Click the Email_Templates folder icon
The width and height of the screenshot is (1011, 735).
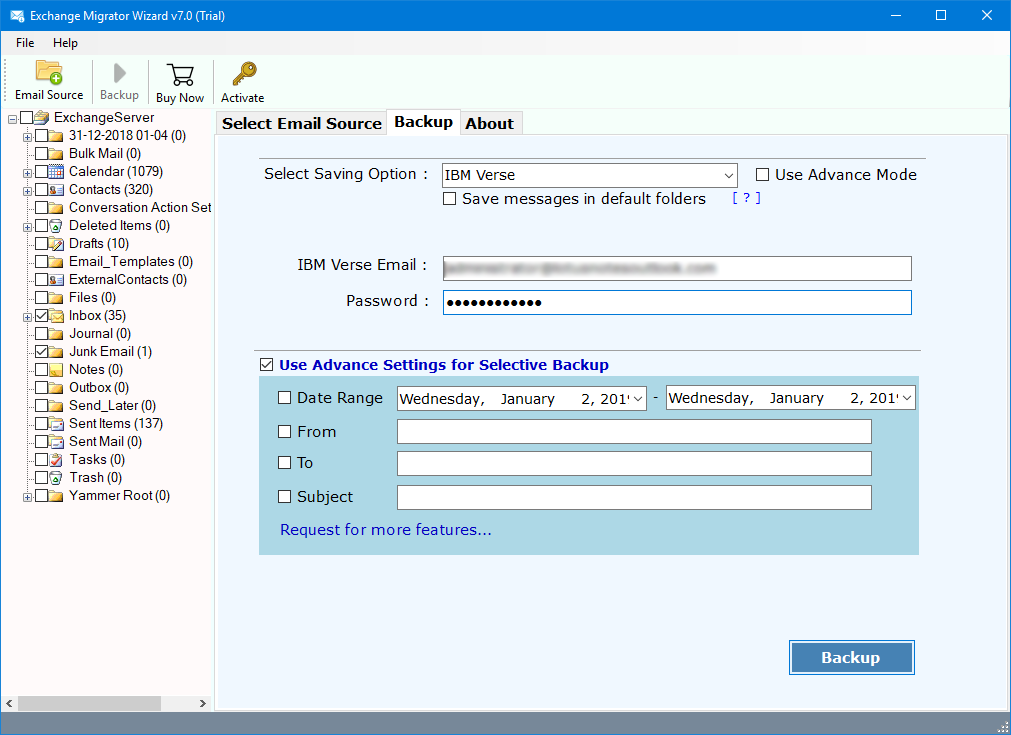tap(57, 262)
